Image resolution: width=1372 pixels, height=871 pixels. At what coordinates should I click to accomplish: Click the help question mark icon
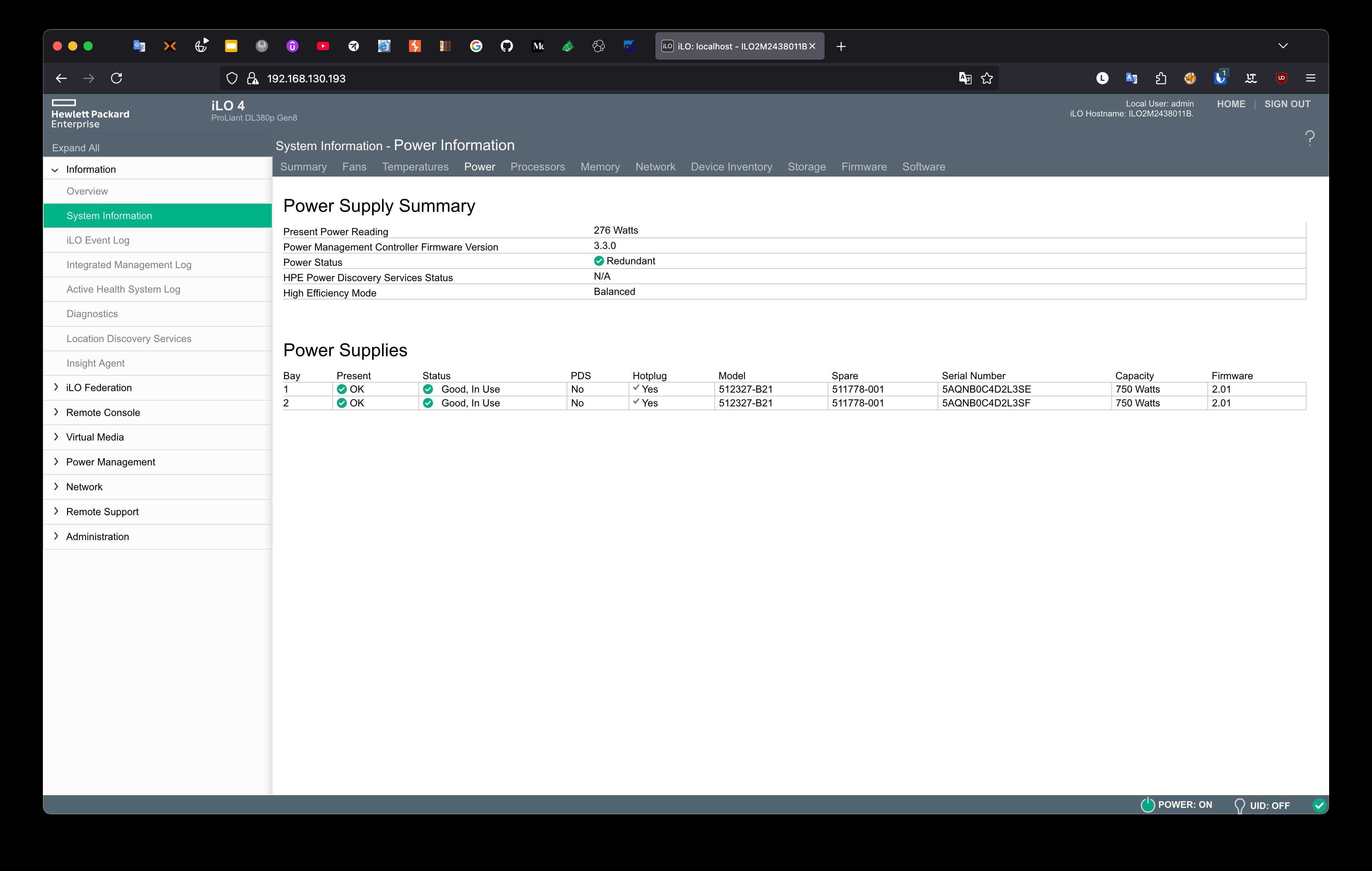pyautogui.click(x=1310, y=138)
